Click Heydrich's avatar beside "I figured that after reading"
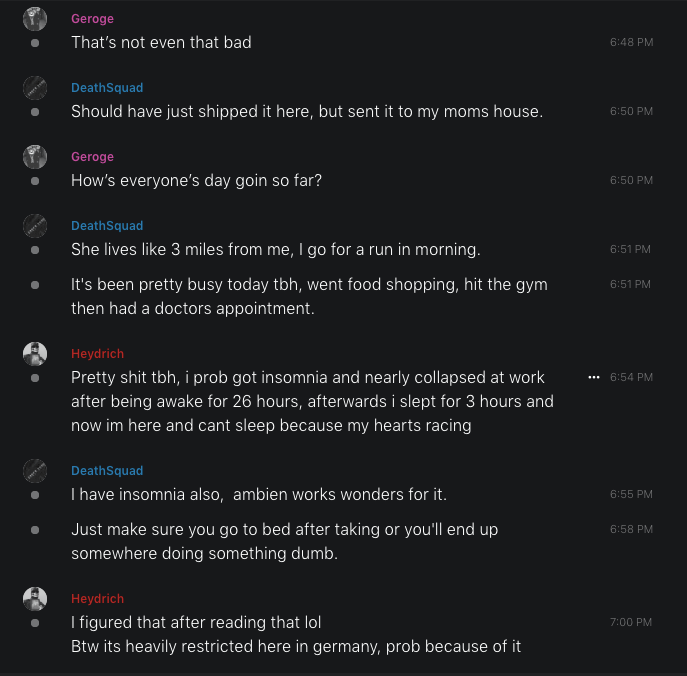Image resolution: width=687 pixels, height=676 pixels. [x=35, y=598]
